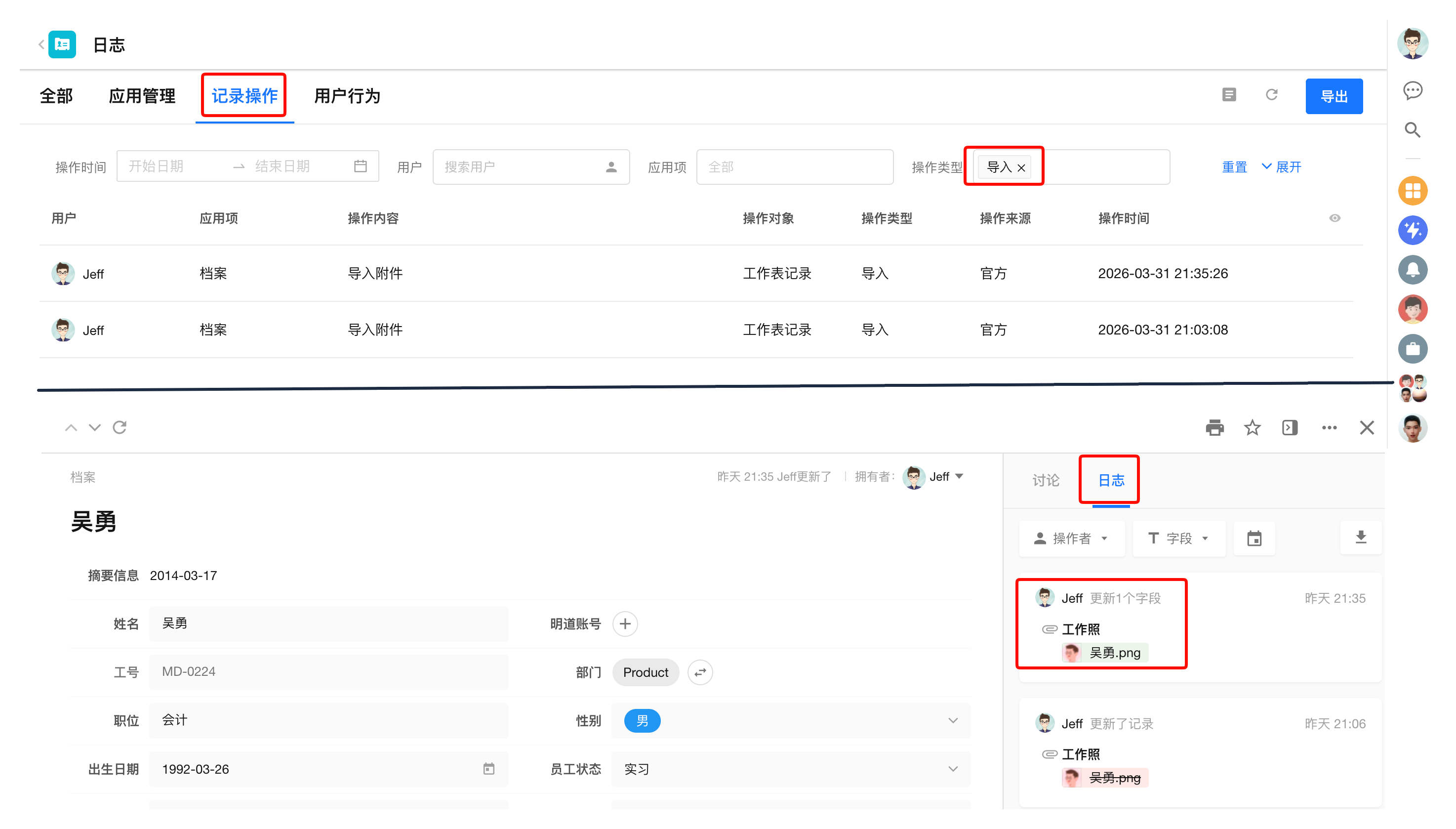Open the chat messages icon
Screen dimensions: 1456x829
pyautogui.click(x=1412, y=90)
